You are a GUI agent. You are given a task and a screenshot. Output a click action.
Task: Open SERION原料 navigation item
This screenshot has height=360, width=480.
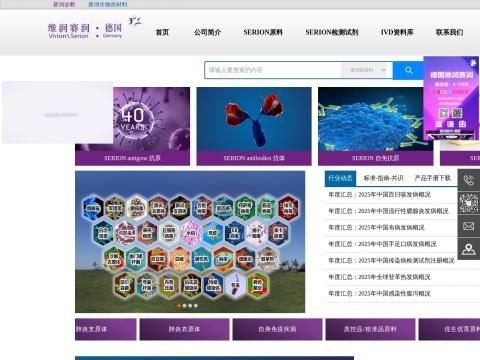pos(263,32)
